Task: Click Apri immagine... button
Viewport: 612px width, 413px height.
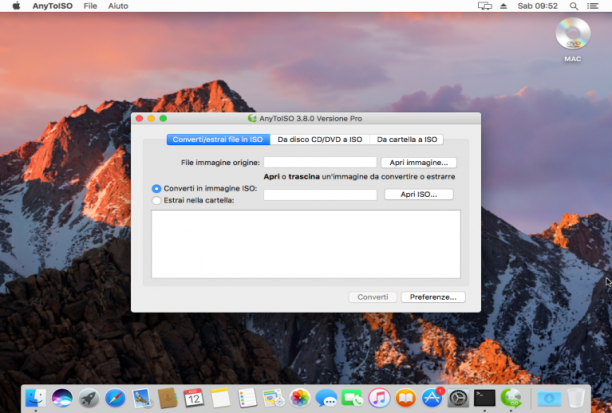Action: (x=418, y=162)
